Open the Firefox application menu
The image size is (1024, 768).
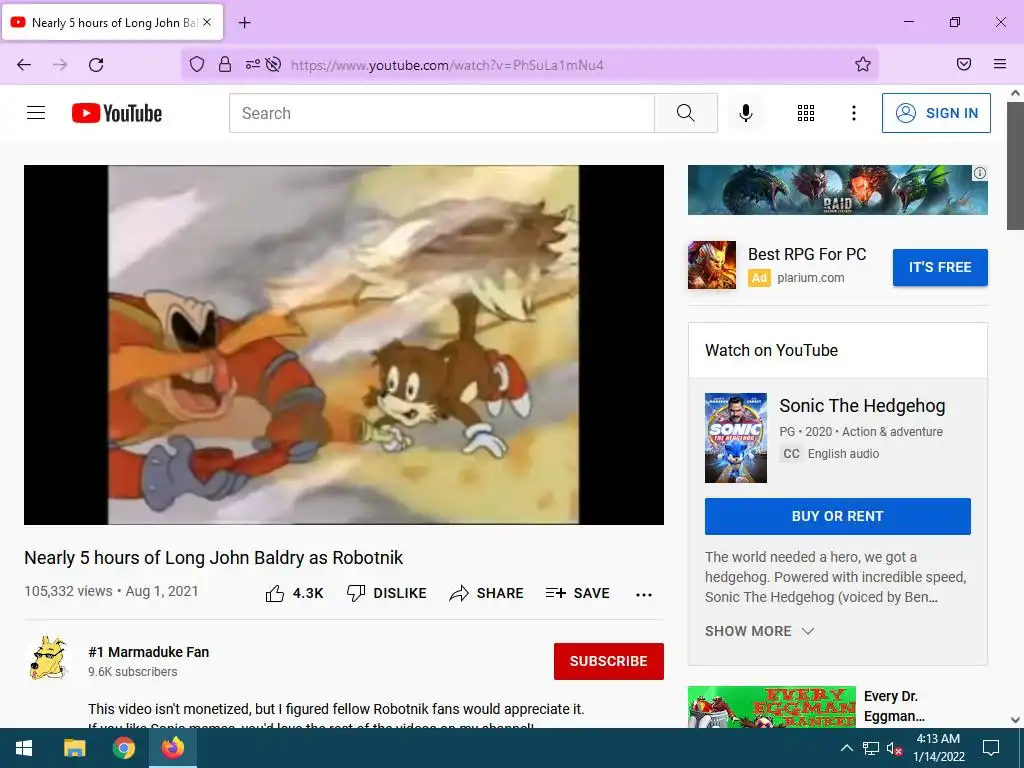coord(999,64)
